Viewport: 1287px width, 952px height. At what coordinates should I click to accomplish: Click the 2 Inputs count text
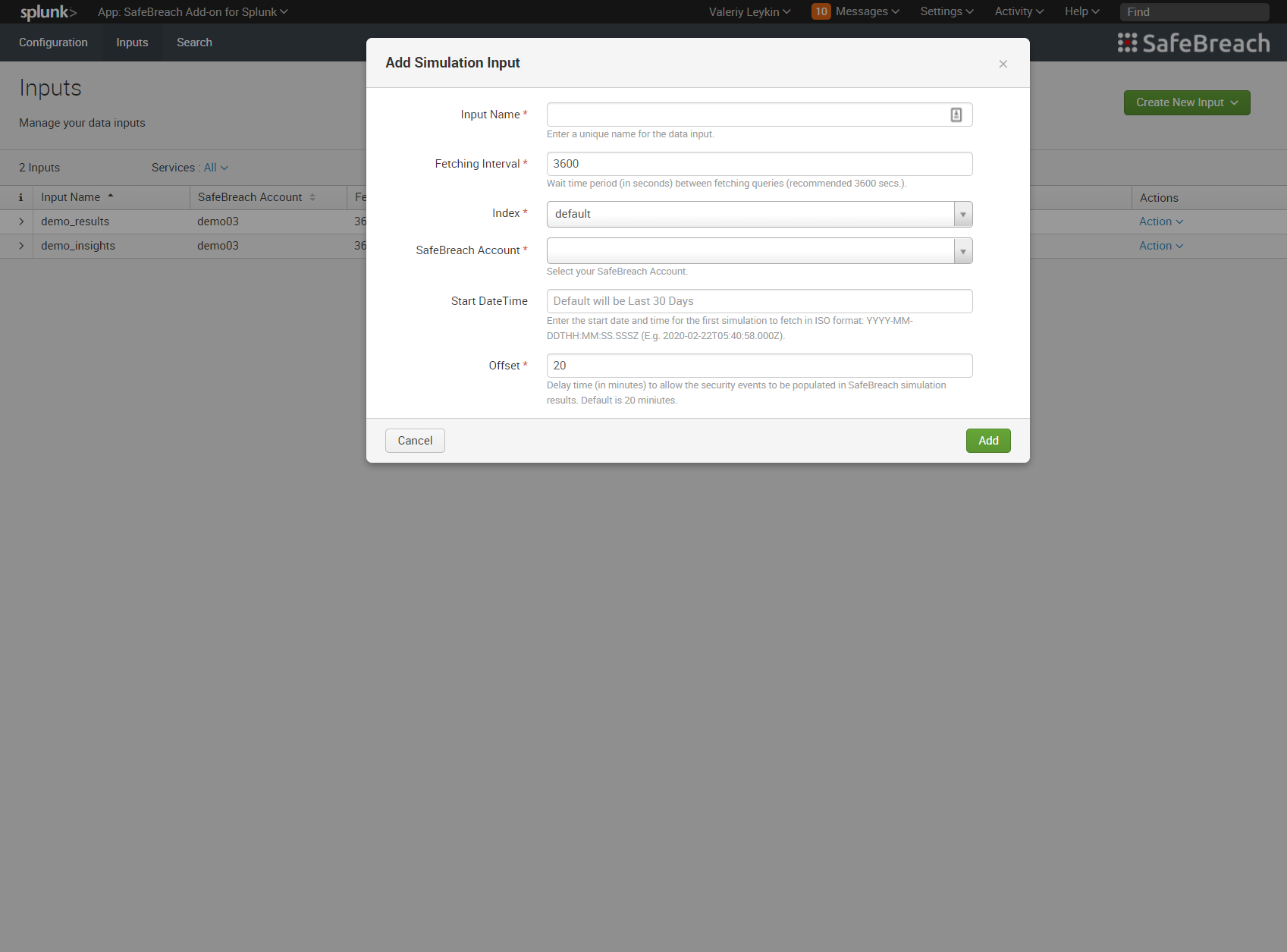coord(39,168)
